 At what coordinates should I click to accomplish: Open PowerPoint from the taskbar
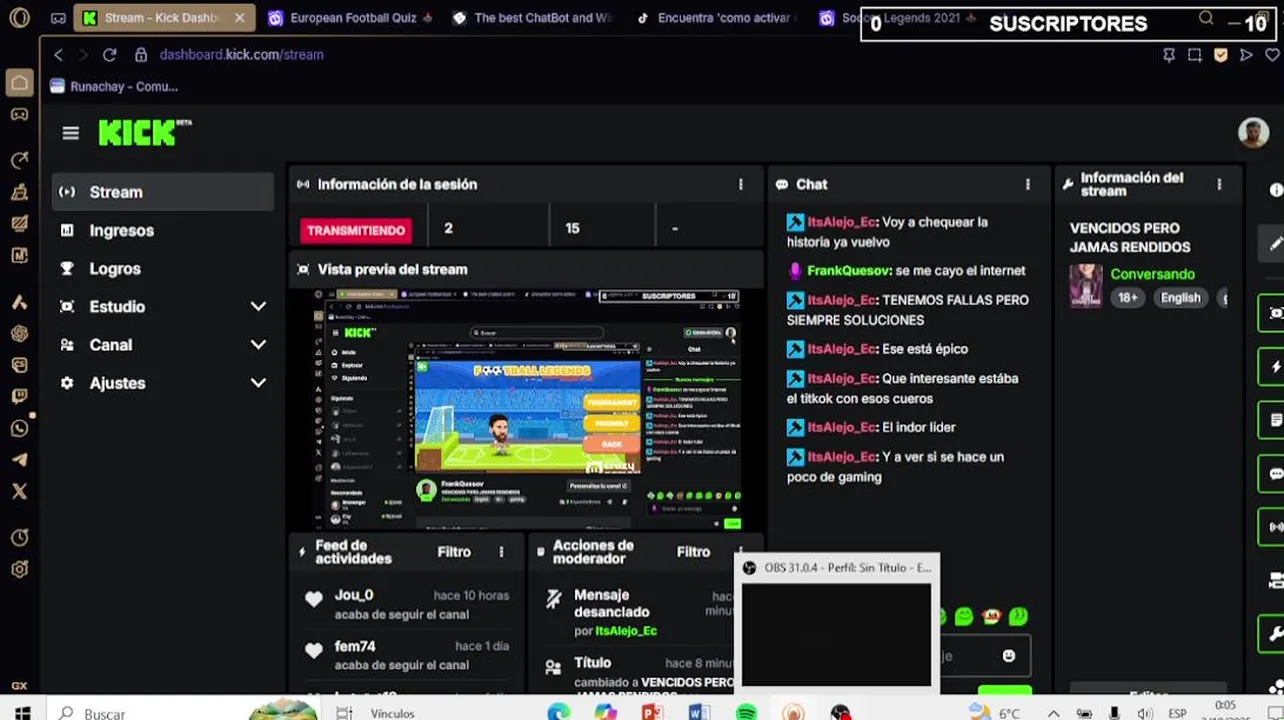tap(652, 712)
